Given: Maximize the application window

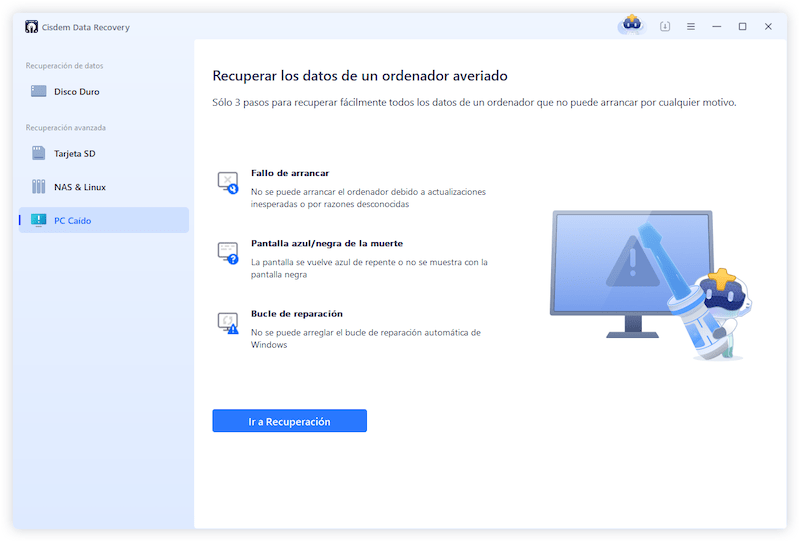Looking at the screenshot, I should pos(742,27).
